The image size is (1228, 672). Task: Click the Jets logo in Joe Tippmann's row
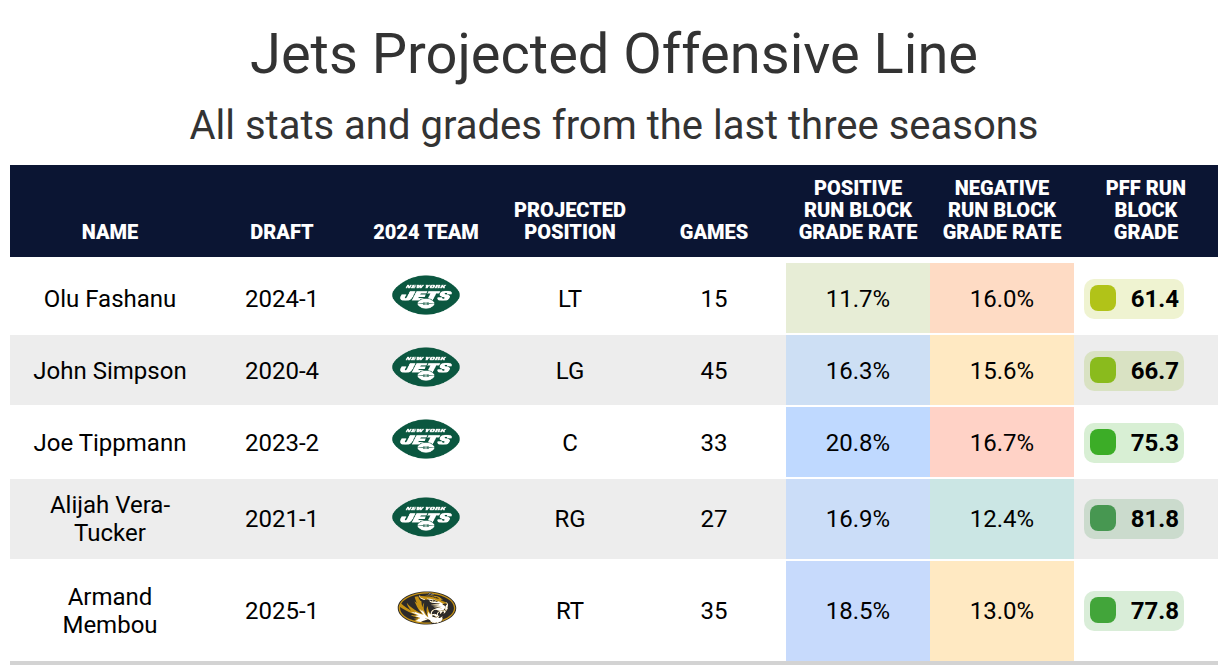426,440
